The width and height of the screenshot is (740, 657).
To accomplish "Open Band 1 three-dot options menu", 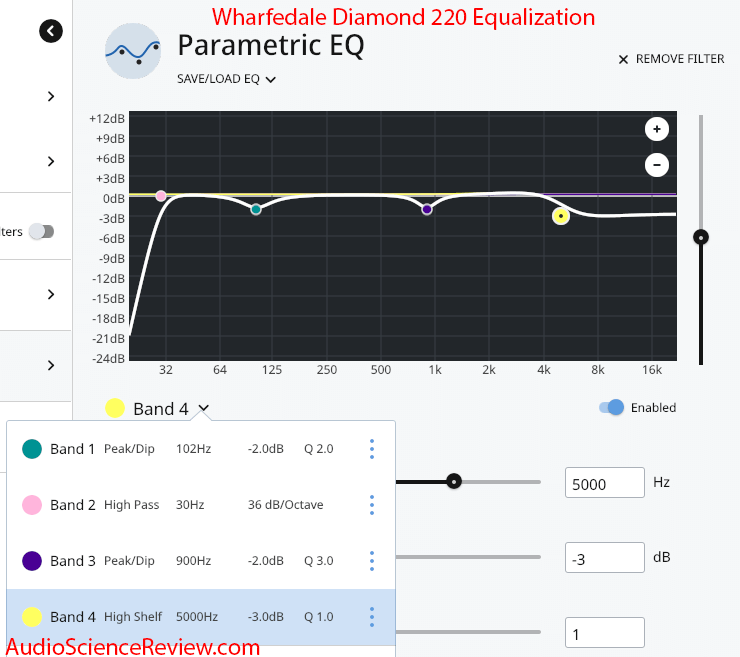I will tap(372, 449).
